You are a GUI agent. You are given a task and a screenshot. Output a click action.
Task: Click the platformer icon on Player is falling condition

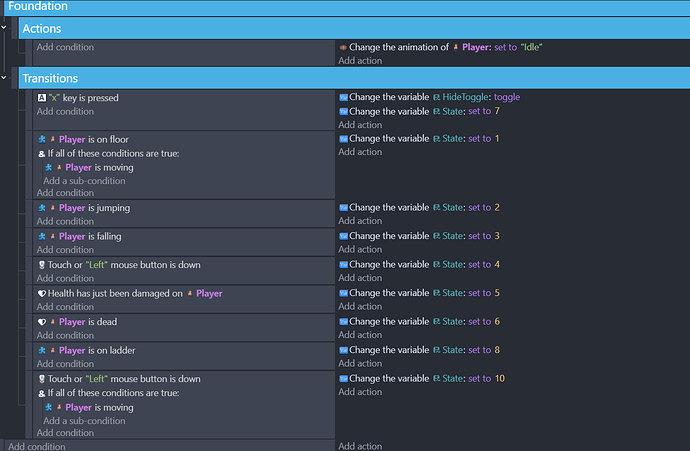click(x=41, y=236)
